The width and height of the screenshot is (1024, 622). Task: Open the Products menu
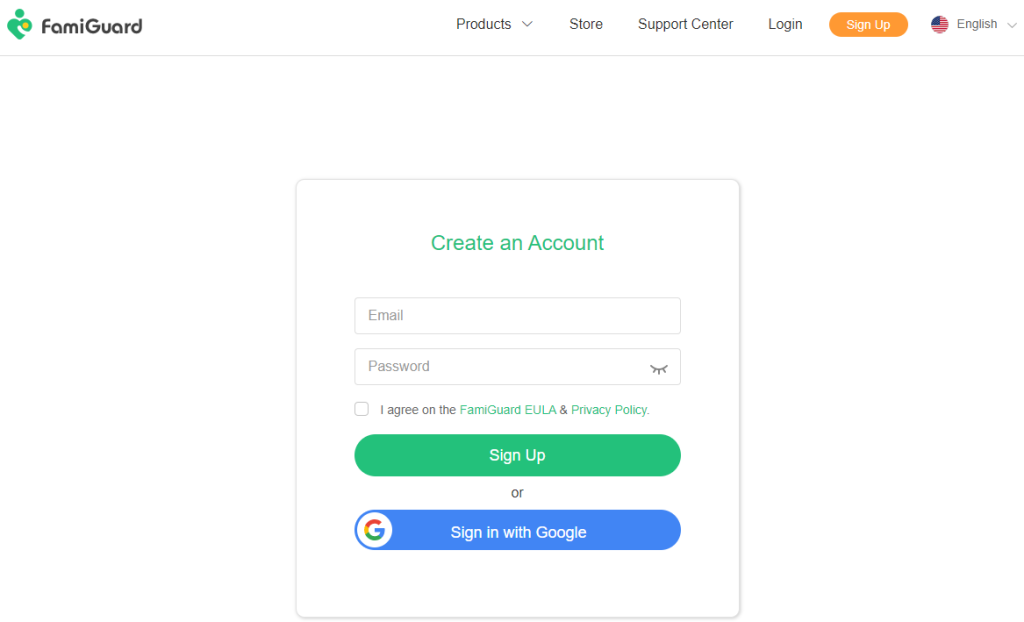click(x=484, y=24)
